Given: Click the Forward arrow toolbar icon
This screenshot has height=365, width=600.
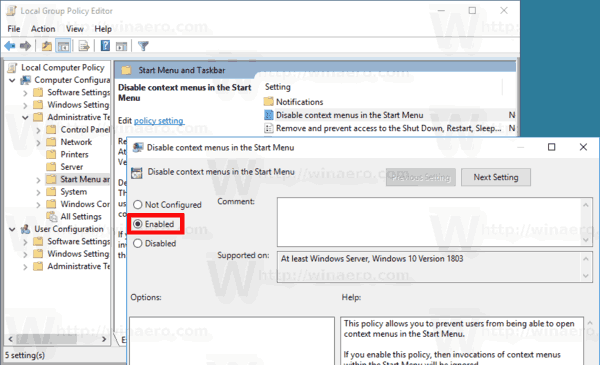Looking at the screenshot, I should [25, 46].
